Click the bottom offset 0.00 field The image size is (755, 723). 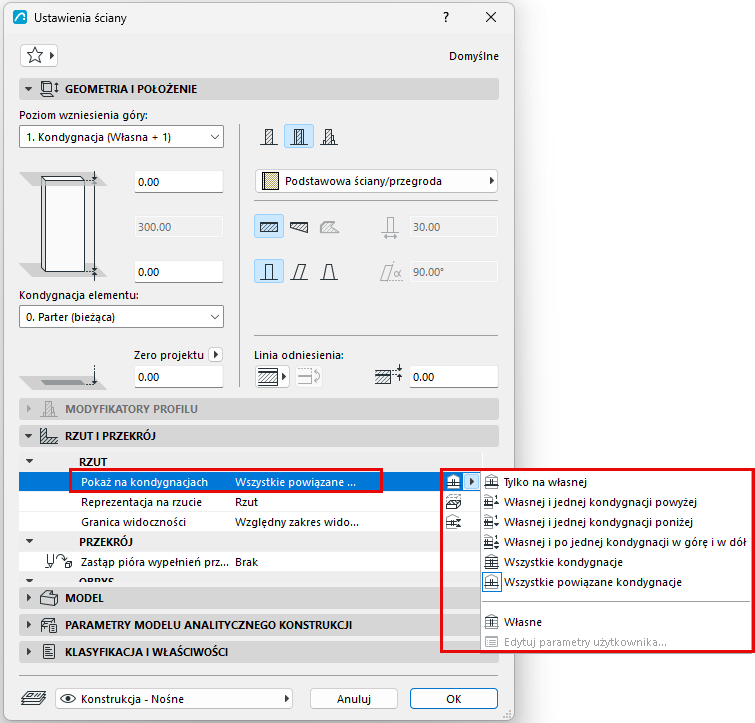click(179, 271)
